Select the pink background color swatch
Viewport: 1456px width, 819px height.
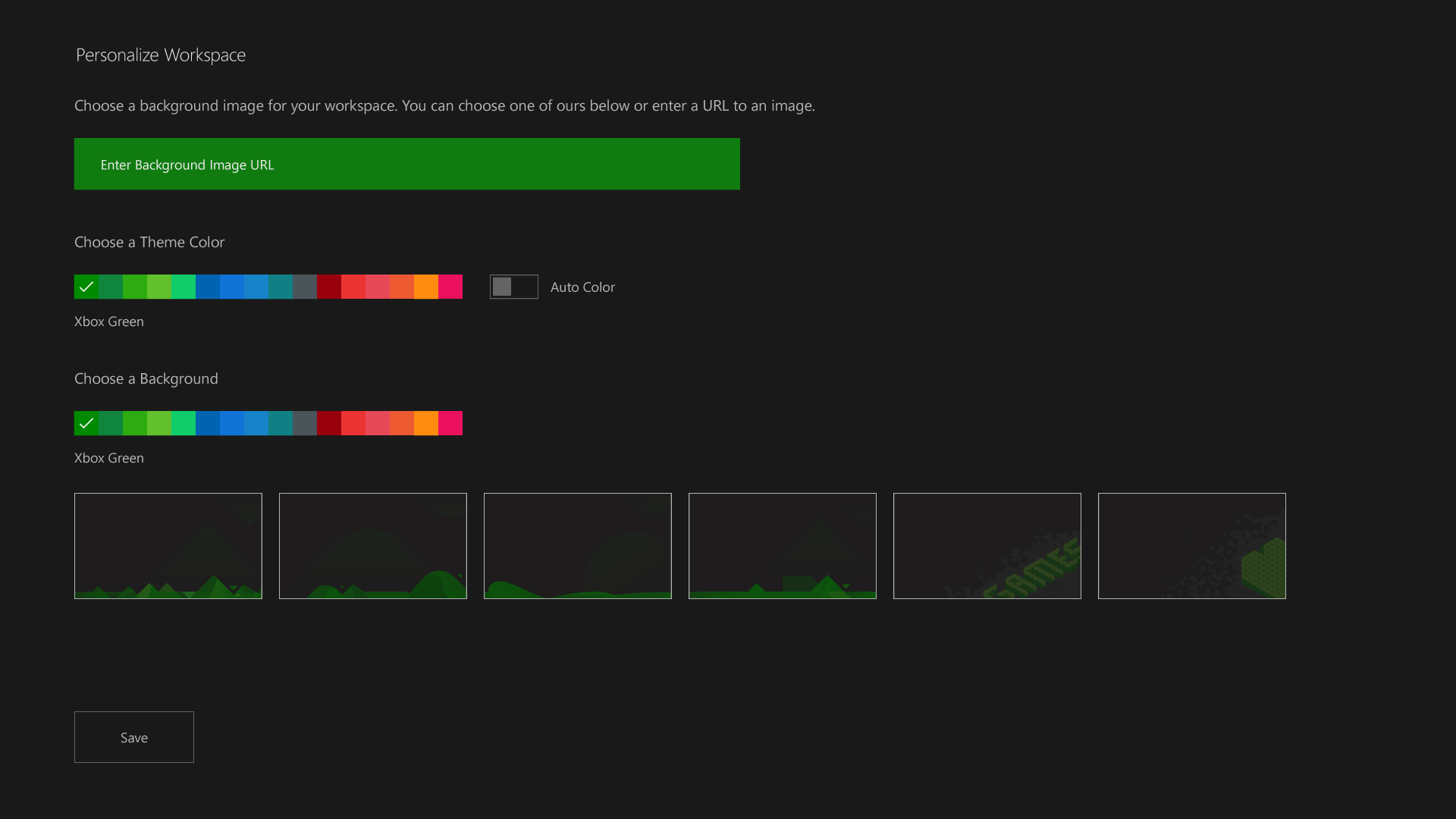point(450,423)
